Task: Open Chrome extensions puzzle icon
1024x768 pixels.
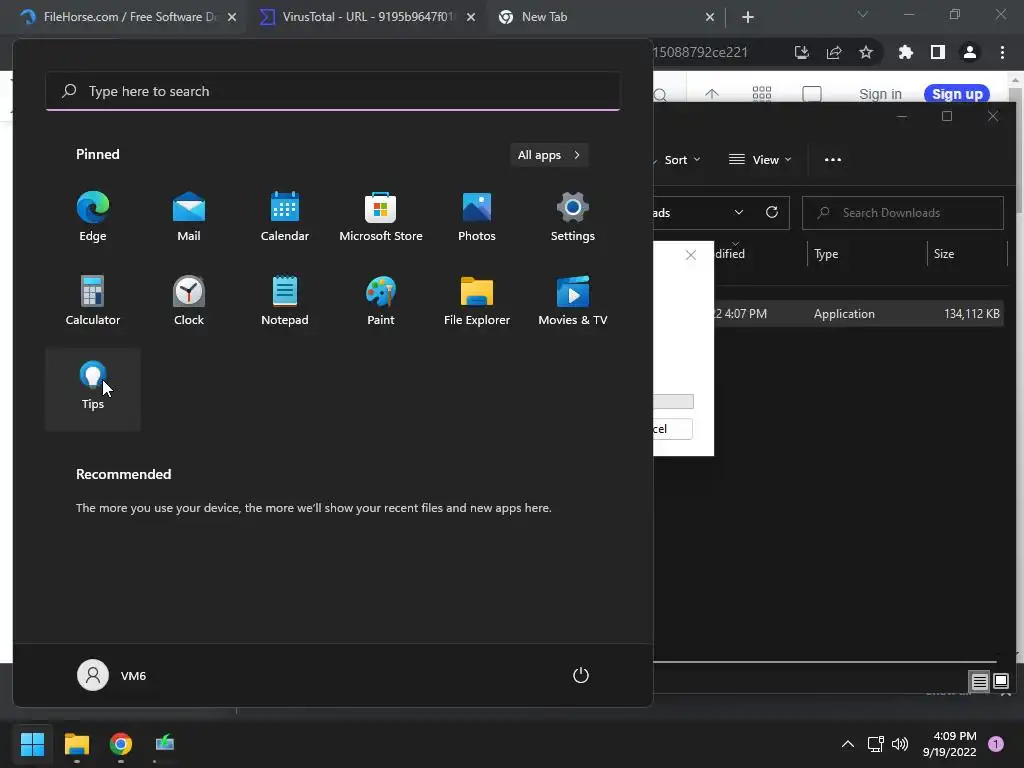Action: [x=906, y=52]
